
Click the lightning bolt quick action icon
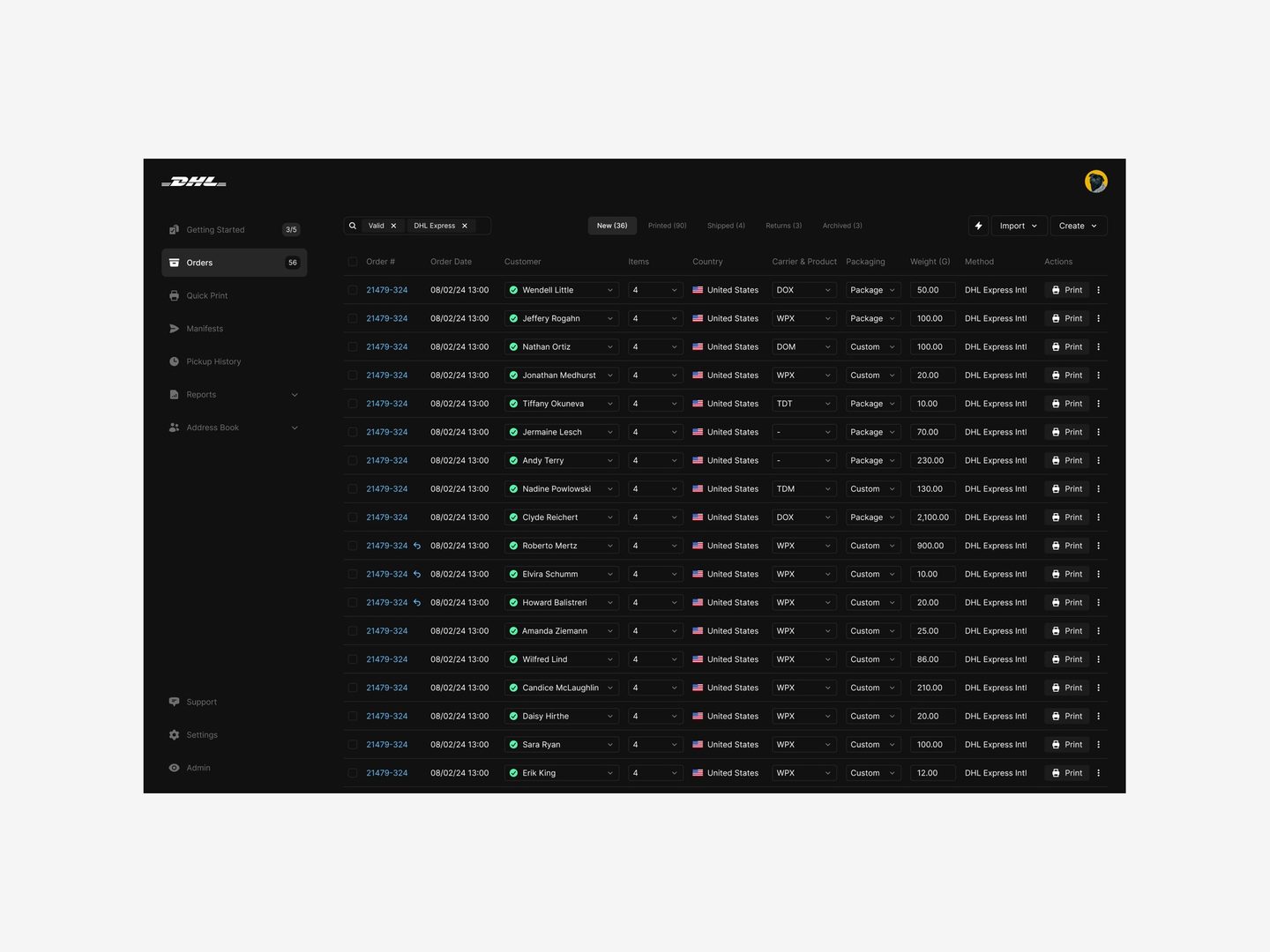[x=978, y=226]
